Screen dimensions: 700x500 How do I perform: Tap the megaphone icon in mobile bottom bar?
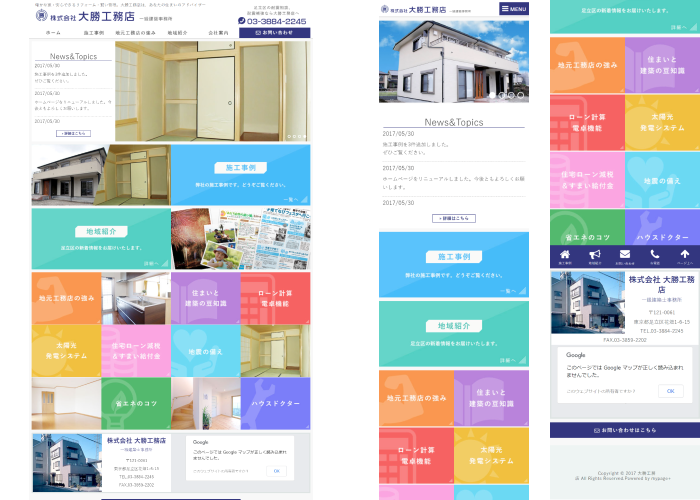pos(595,254)
